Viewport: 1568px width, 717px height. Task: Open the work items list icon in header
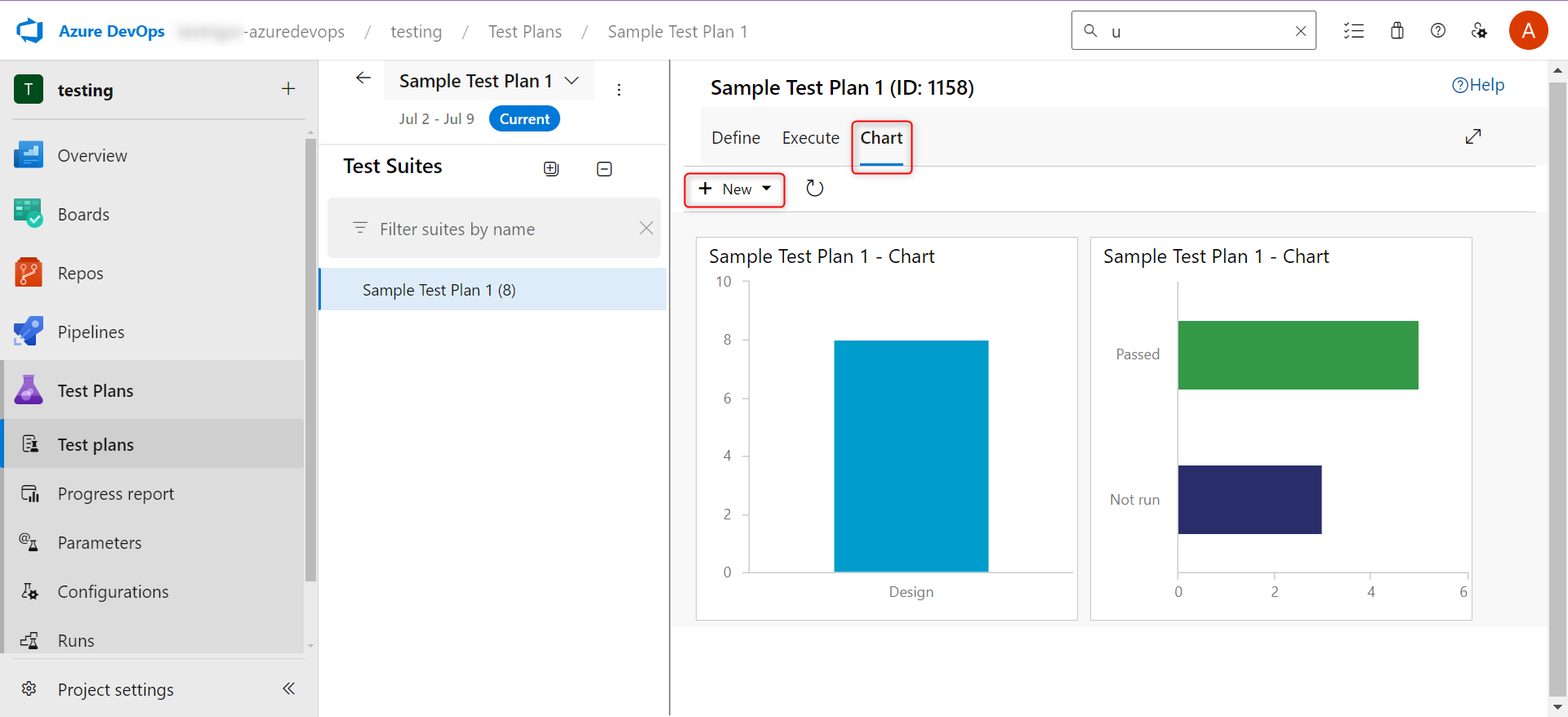[1353, 31]
